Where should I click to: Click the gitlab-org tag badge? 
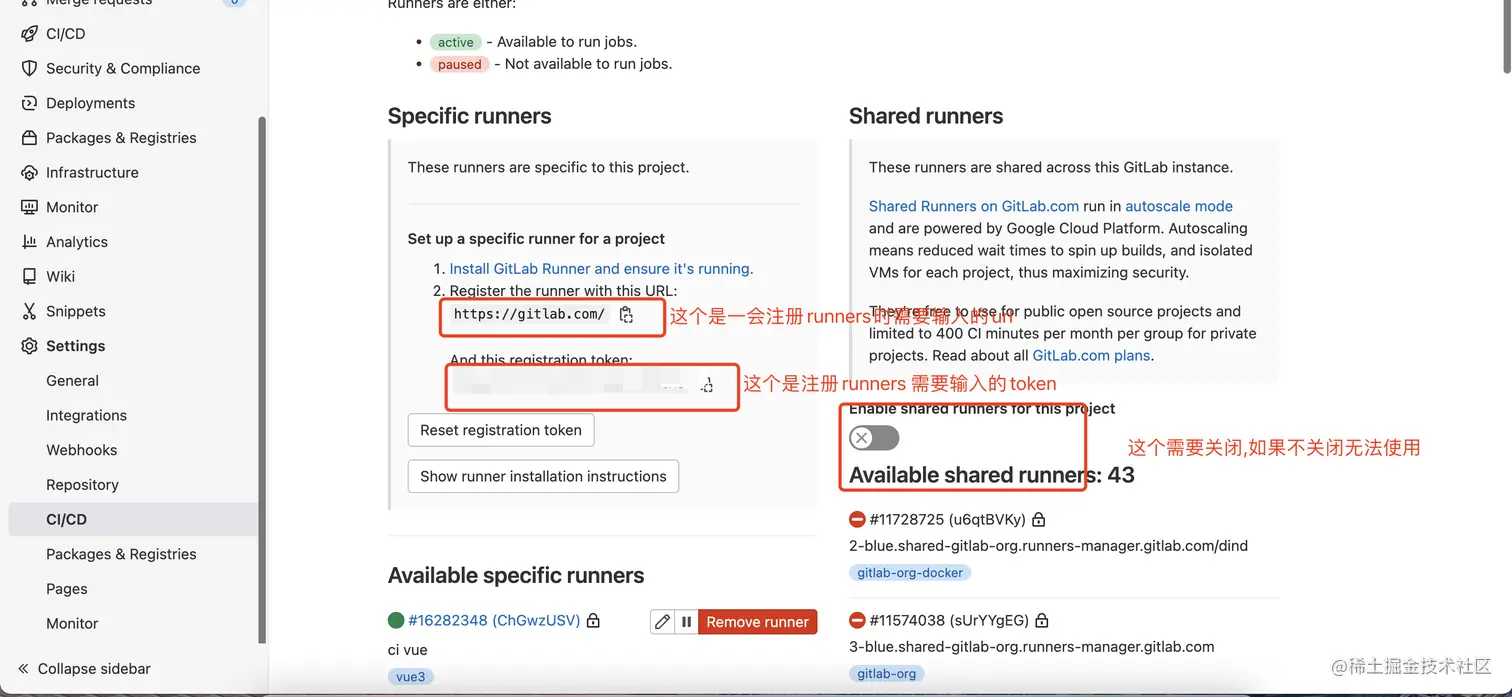[x=886, y=674]
